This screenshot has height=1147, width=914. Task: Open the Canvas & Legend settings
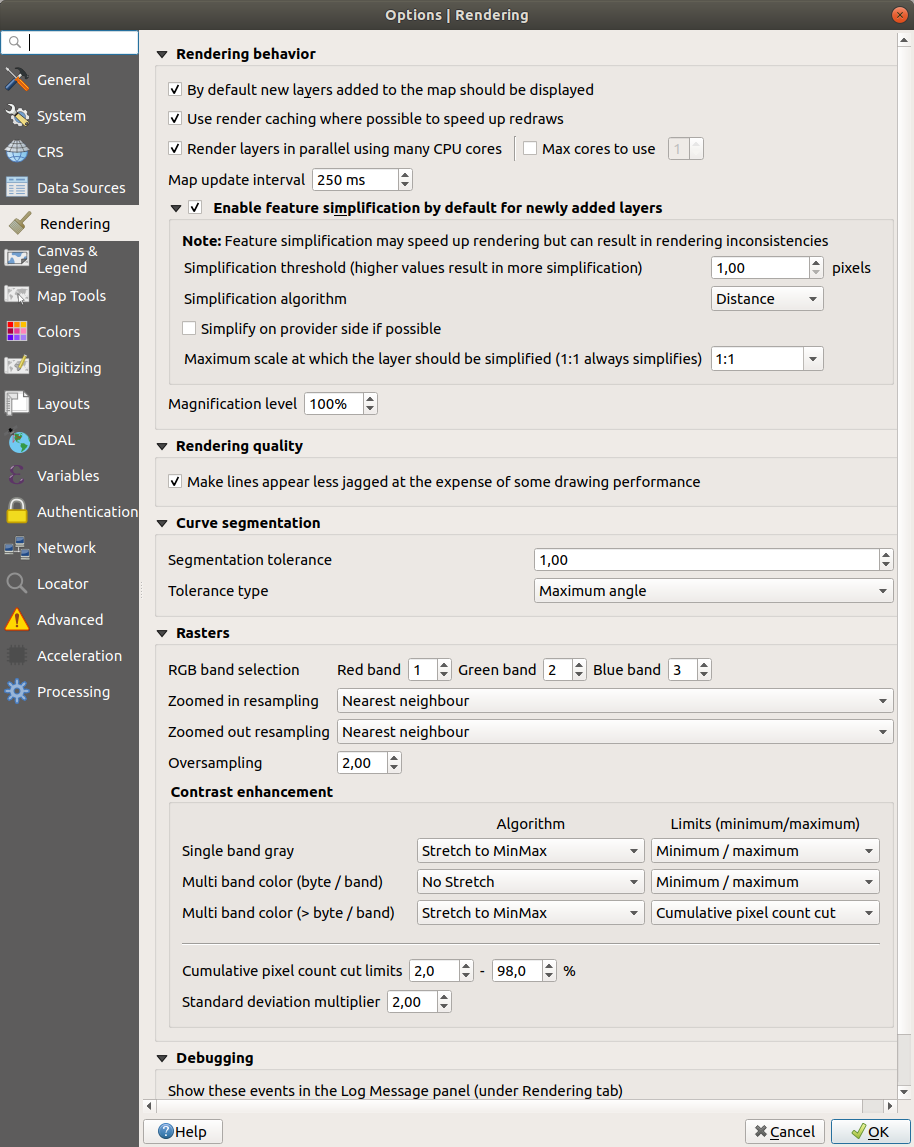click(x=70, y=258)
